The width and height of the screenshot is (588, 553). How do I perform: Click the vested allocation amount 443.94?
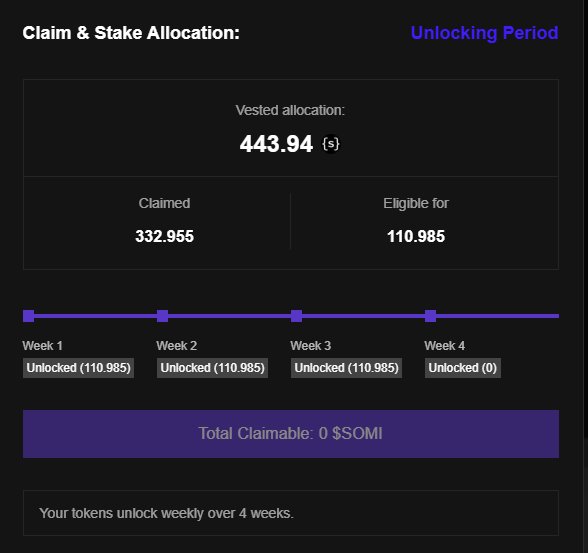click(276, 144)
